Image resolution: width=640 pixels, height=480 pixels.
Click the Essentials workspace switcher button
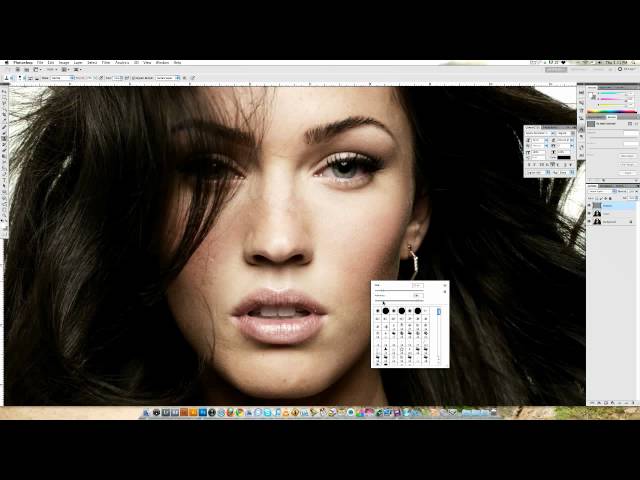click(x=556, y=69)
